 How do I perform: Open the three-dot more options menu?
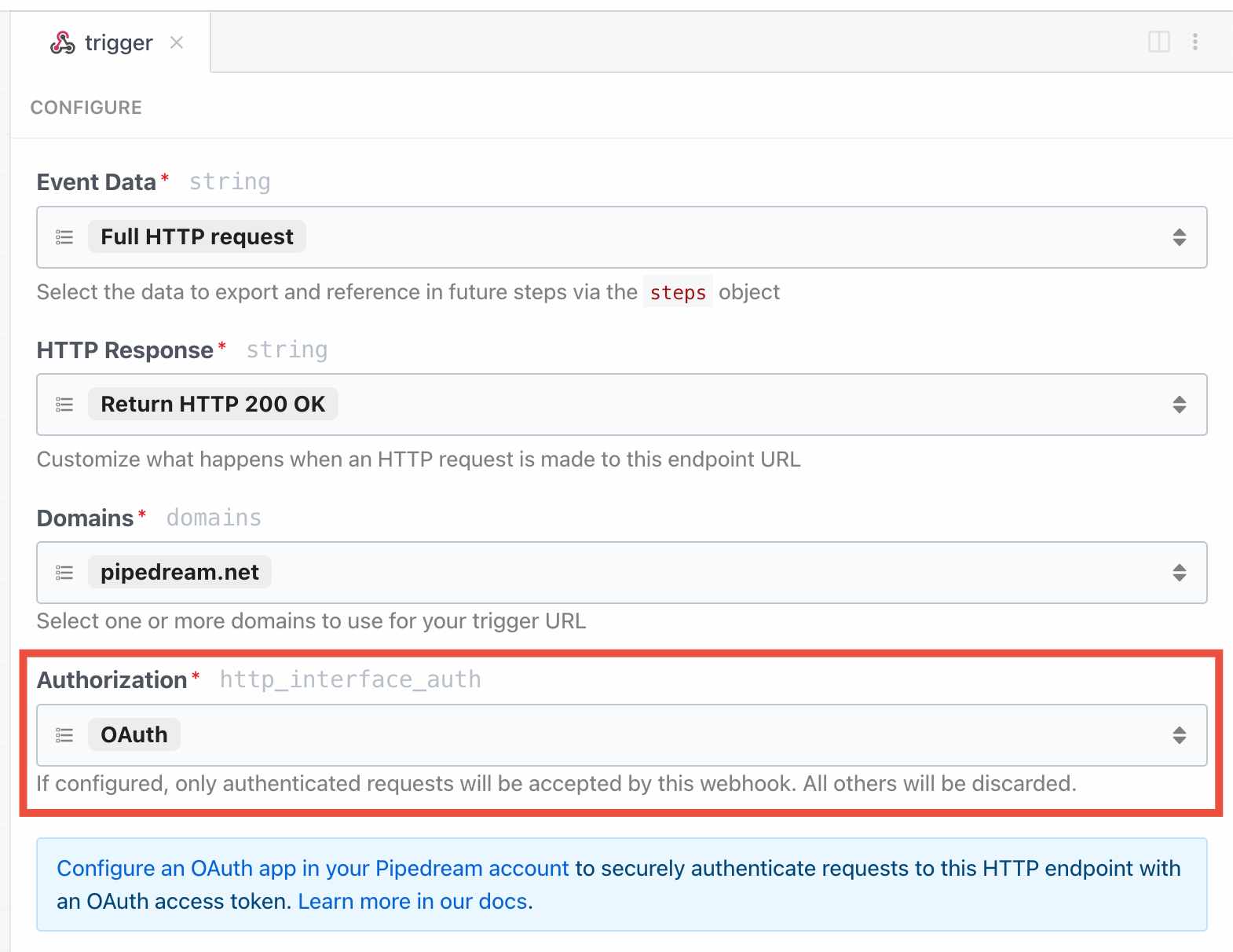click(1195, 42)
